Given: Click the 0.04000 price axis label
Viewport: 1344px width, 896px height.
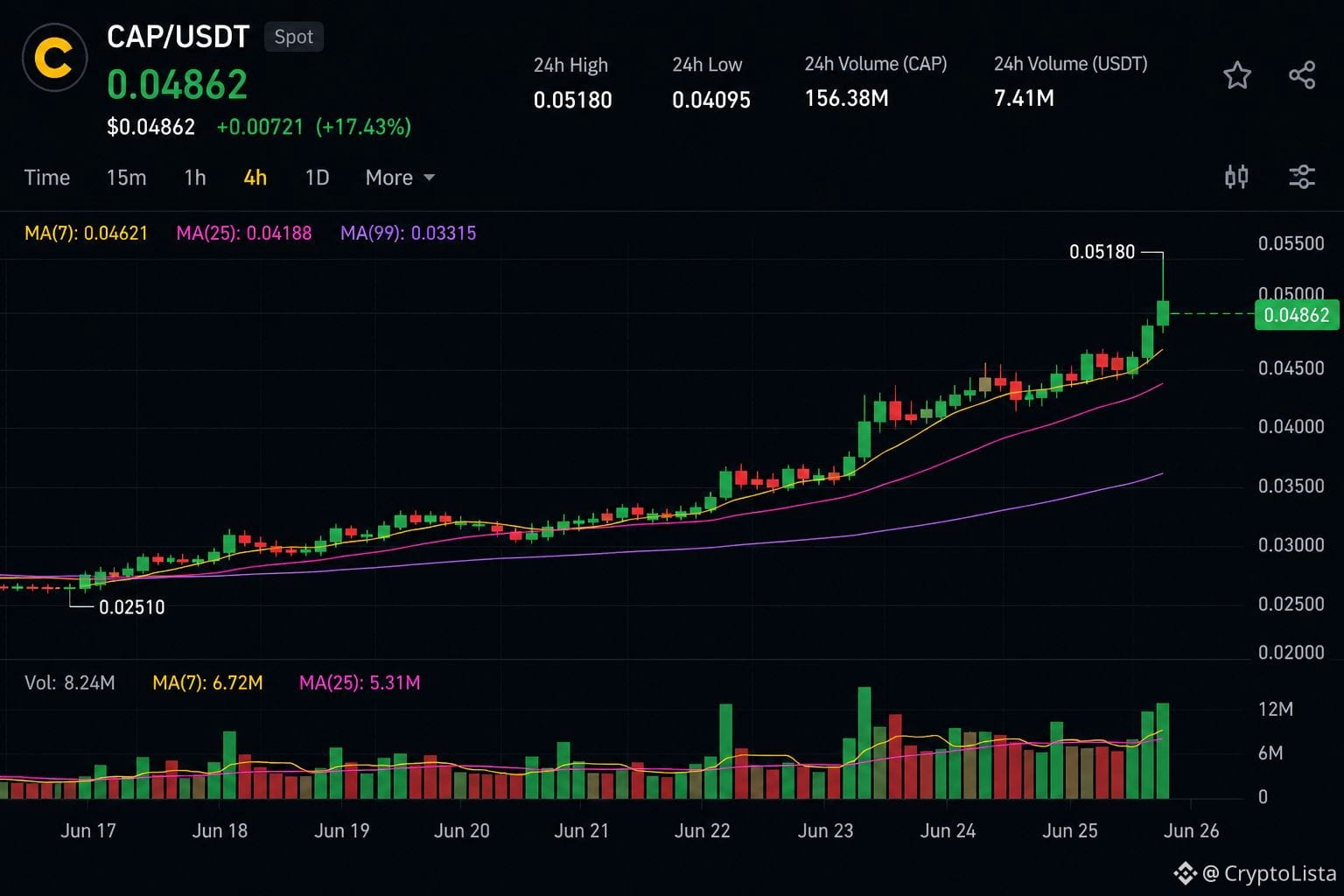Looking at the screenshot, I should [1291, 427].
